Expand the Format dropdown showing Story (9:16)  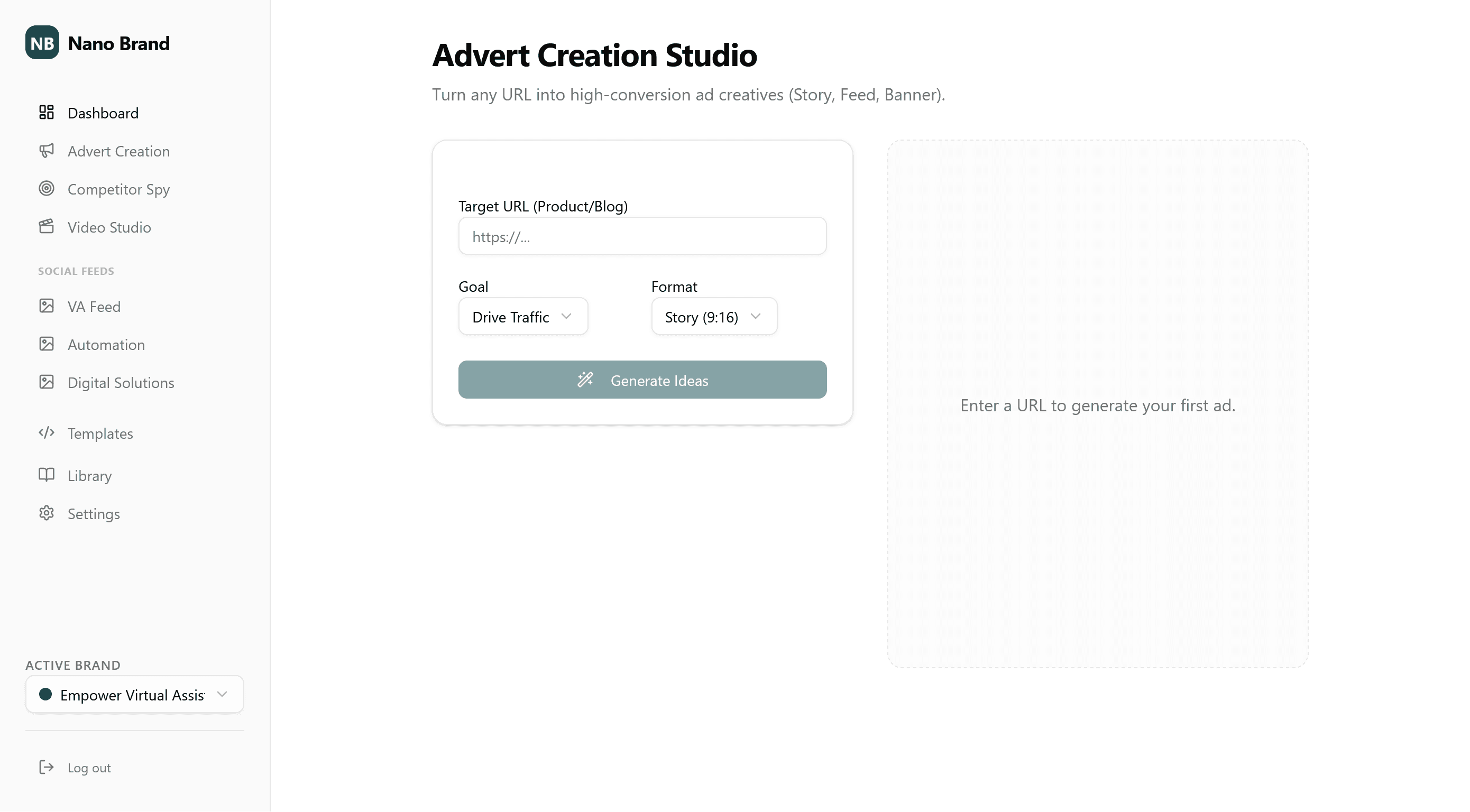[713, 316]
